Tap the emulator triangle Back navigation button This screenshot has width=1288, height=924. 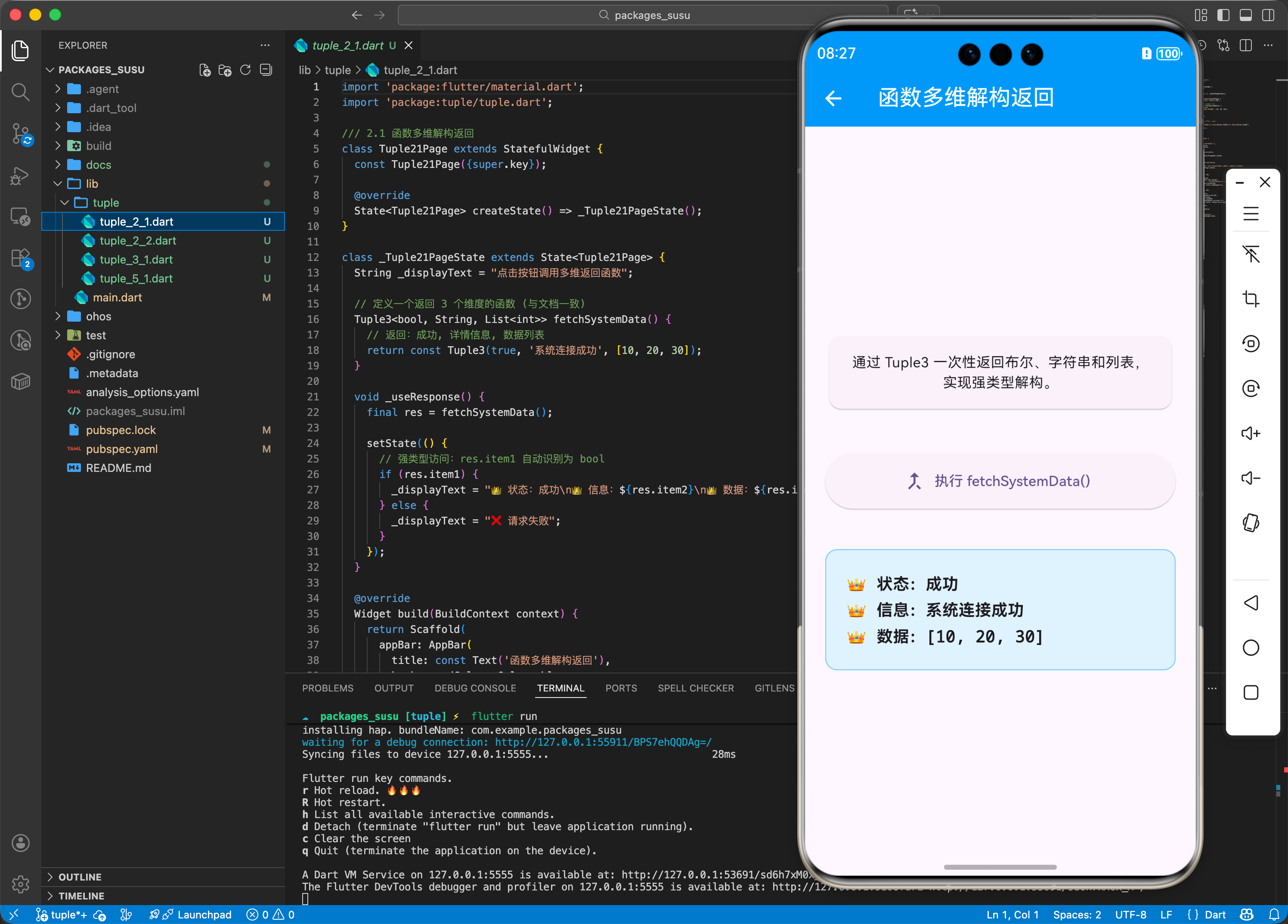[x=1251, y=602]
